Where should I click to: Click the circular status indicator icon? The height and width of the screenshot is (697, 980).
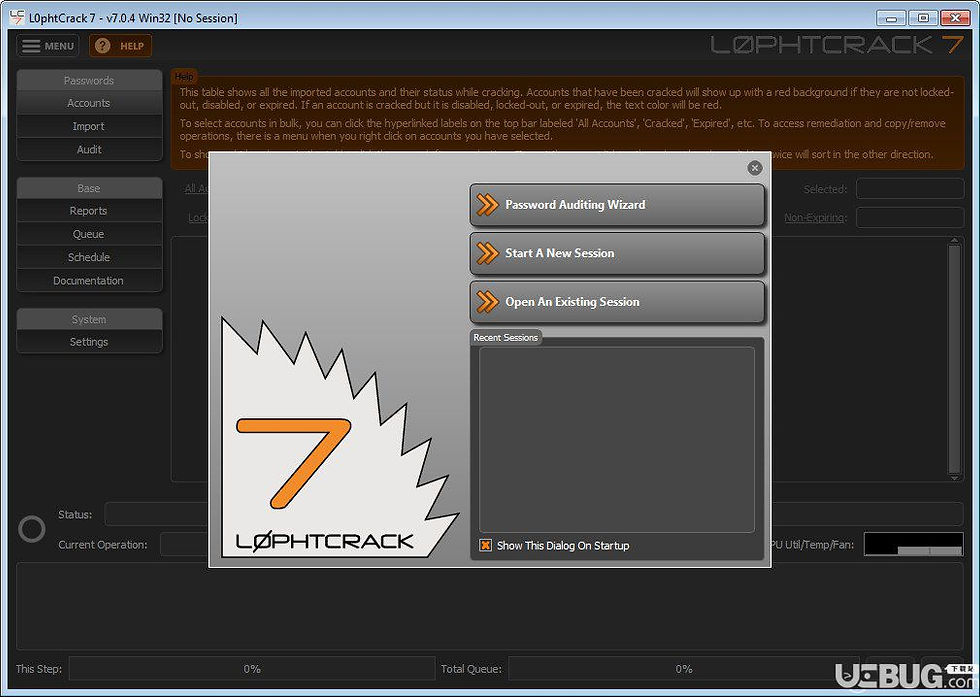[32, 529]
